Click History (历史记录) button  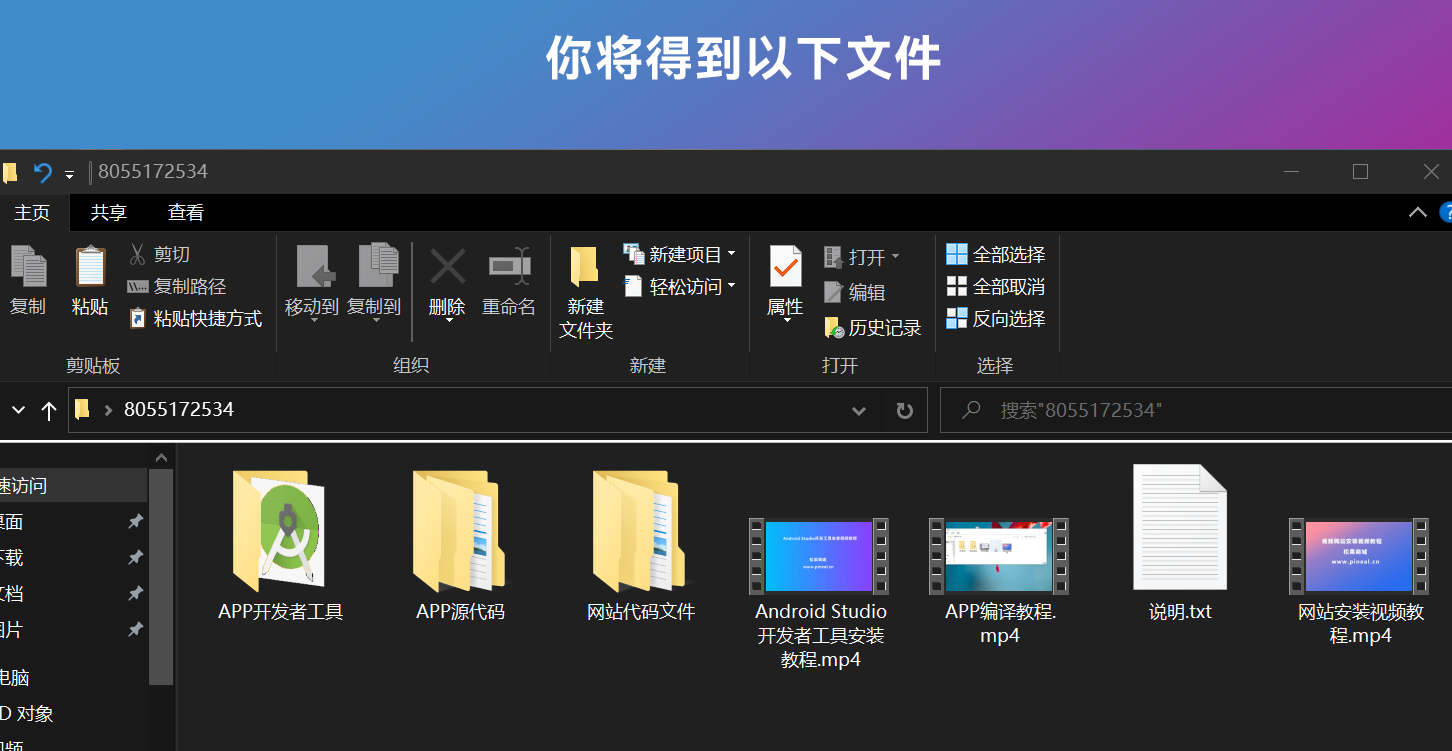(x=873, y=328)
